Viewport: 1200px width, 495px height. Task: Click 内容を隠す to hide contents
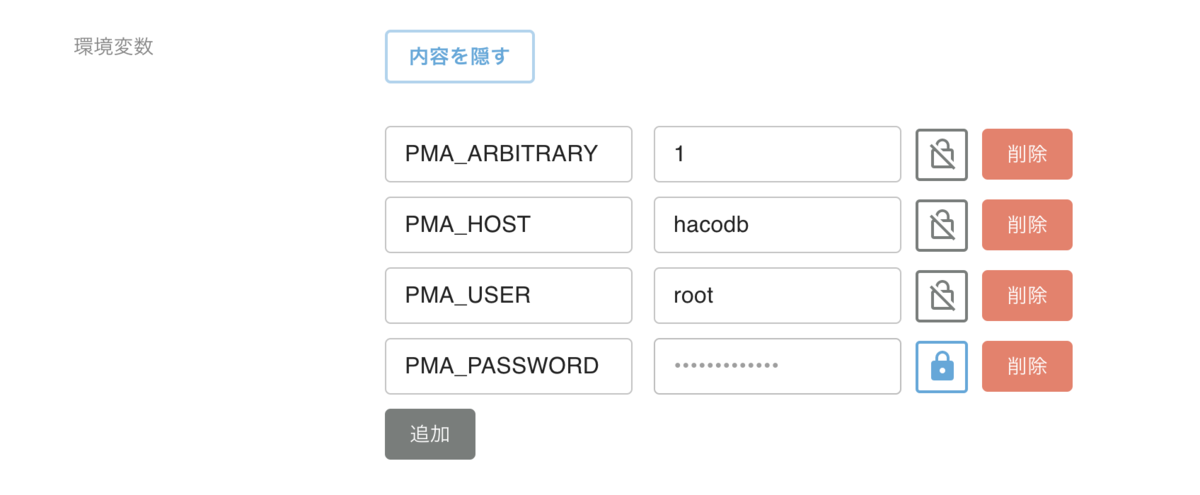459,56
